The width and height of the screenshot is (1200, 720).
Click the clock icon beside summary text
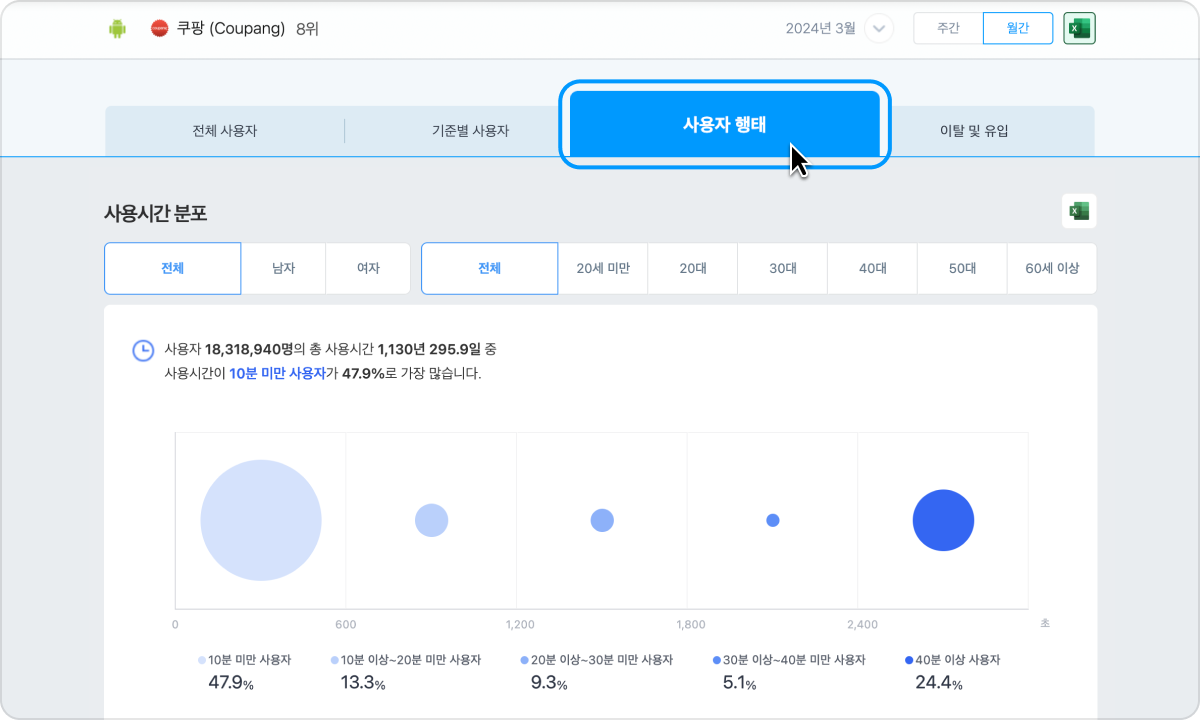pos(144,350)
